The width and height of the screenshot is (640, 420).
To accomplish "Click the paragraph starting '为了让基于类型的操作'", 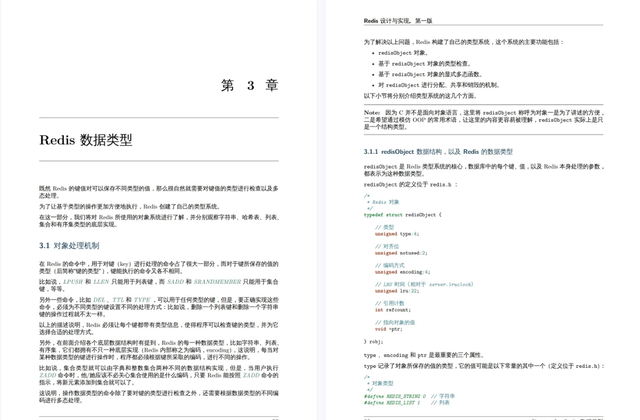I will (130, 207).
